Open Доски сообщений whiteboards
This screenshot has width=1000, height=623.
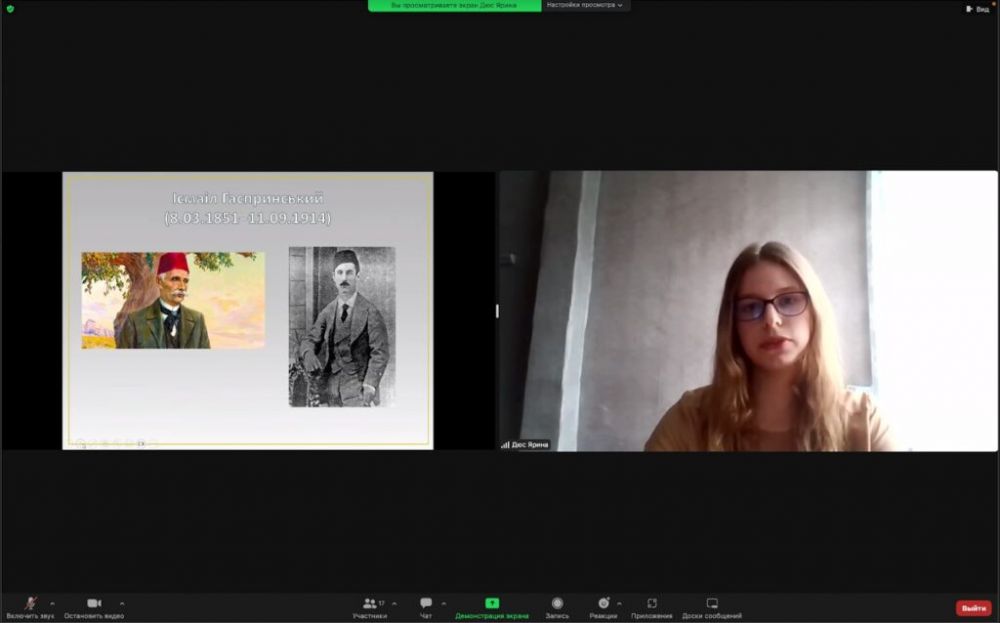(712, 606)
